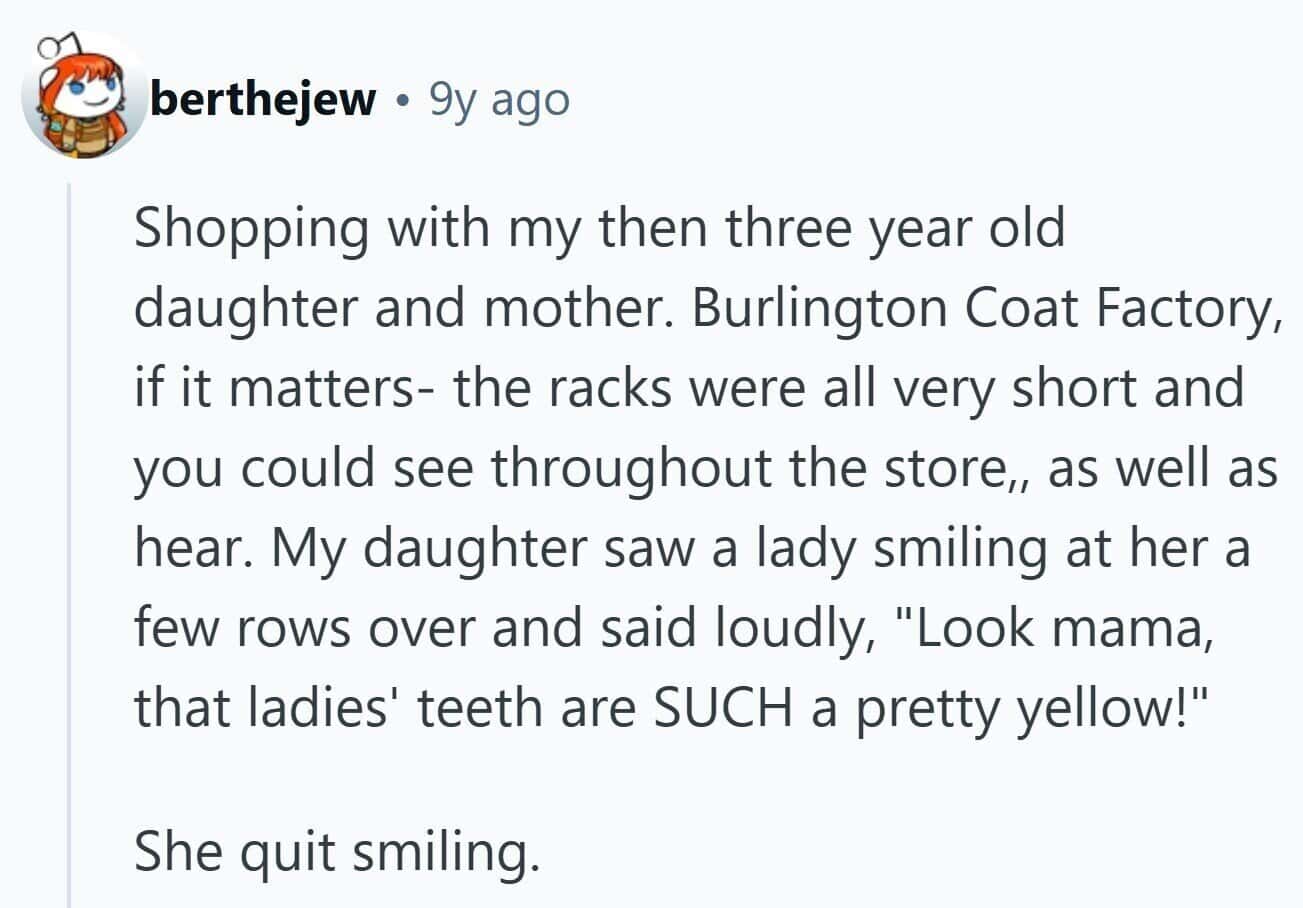Screen dimensions: 1303x908
Task: Click the dot separator before the timestamp
Action: pyautogui.click(x=402, y=100)
